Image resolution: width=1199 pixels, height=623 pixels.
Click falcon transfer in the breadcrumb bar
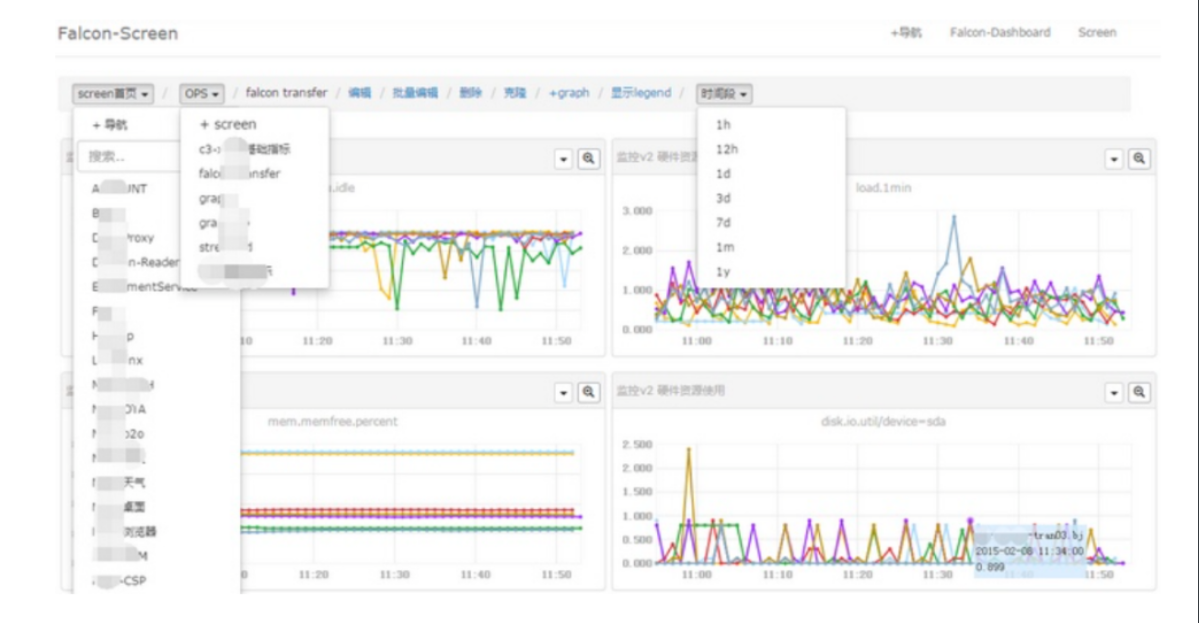coord(286,92)
